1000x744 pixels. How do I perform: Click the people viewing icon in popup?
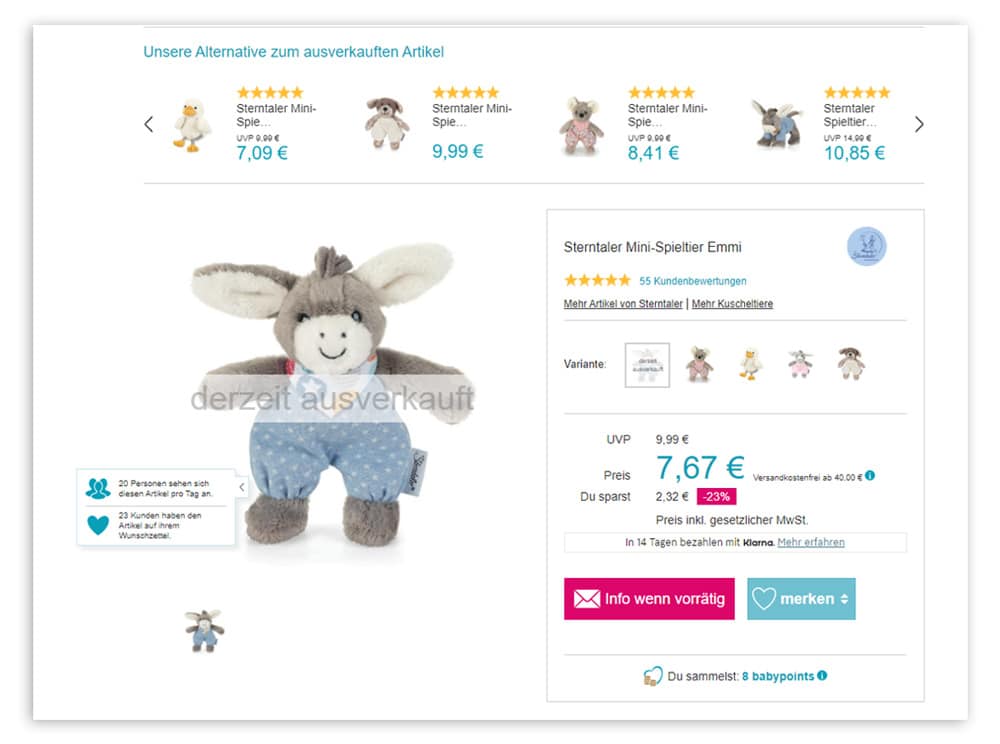click(x=98, y=488)
